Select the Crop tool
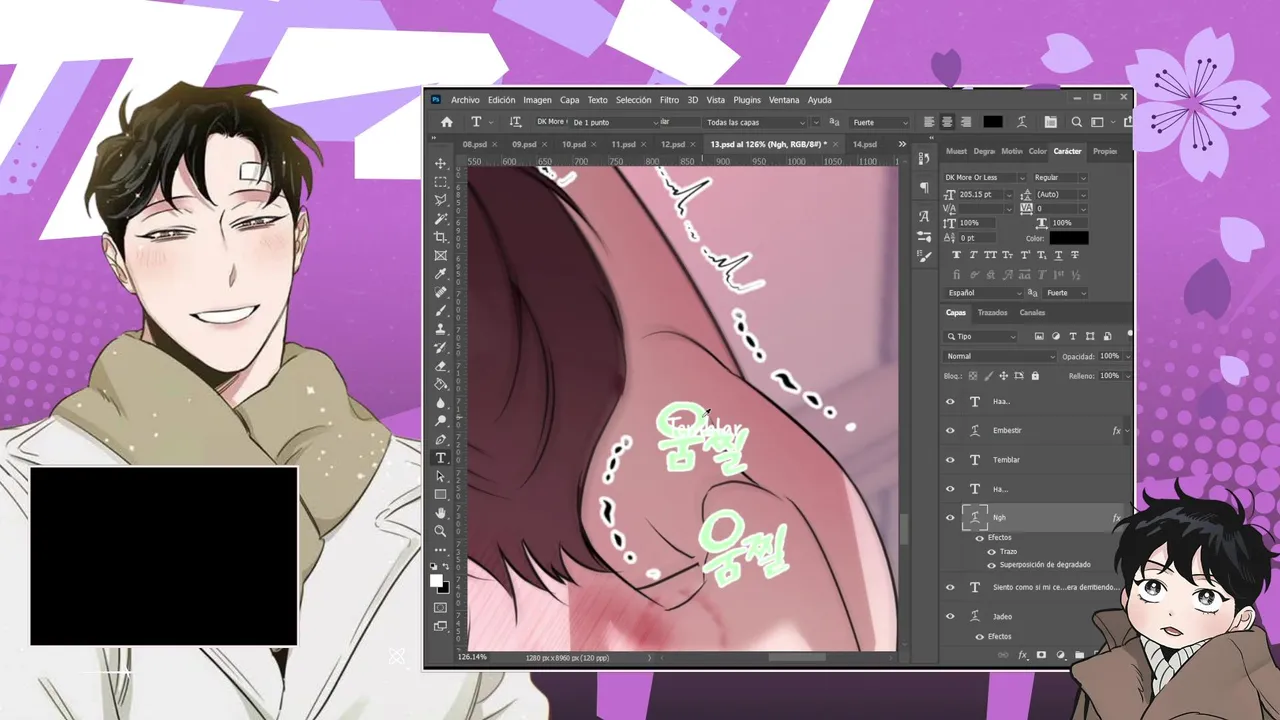 tap(440, 237)
